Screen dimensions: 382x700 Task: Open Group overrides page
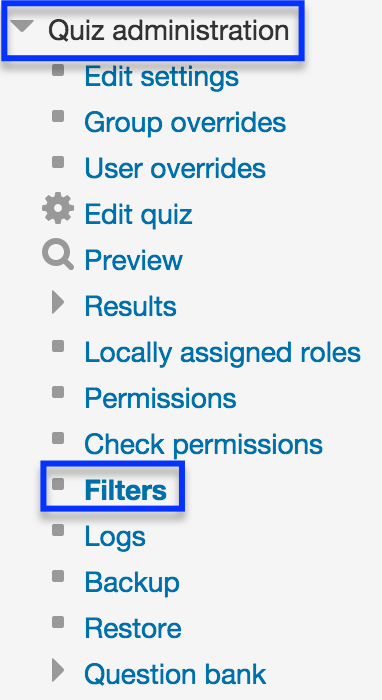pos(185,122)
